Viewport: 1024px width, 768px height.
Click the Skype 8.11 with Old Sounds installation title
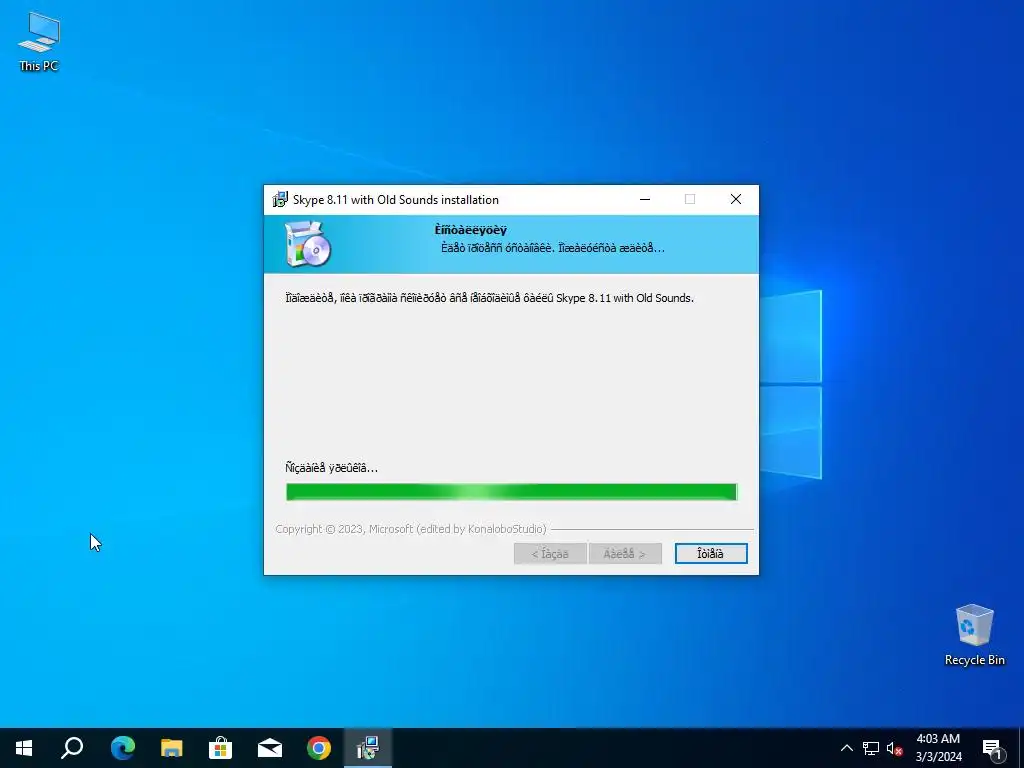[x=396, y=200]
